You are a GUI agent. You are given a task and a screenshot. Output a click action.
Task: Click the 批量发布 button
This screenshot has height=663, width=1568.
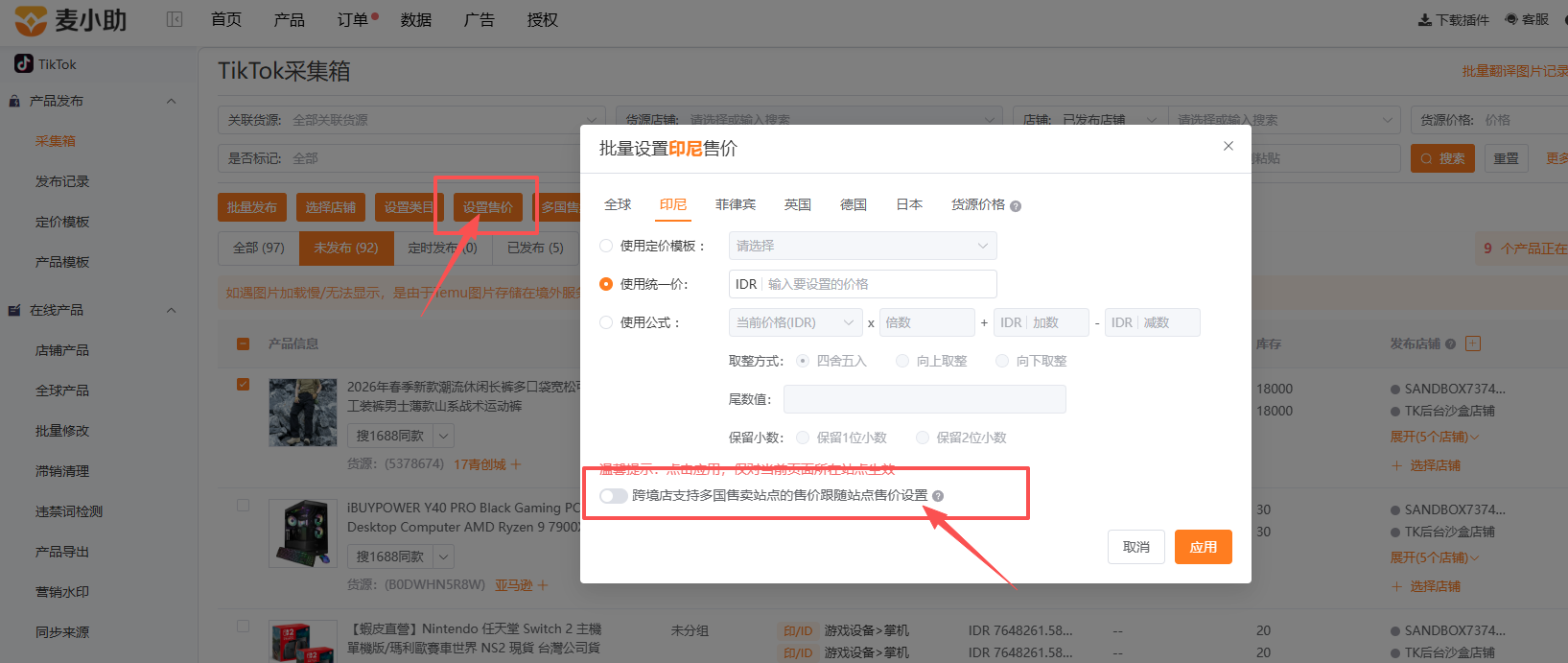pos(252,207)
